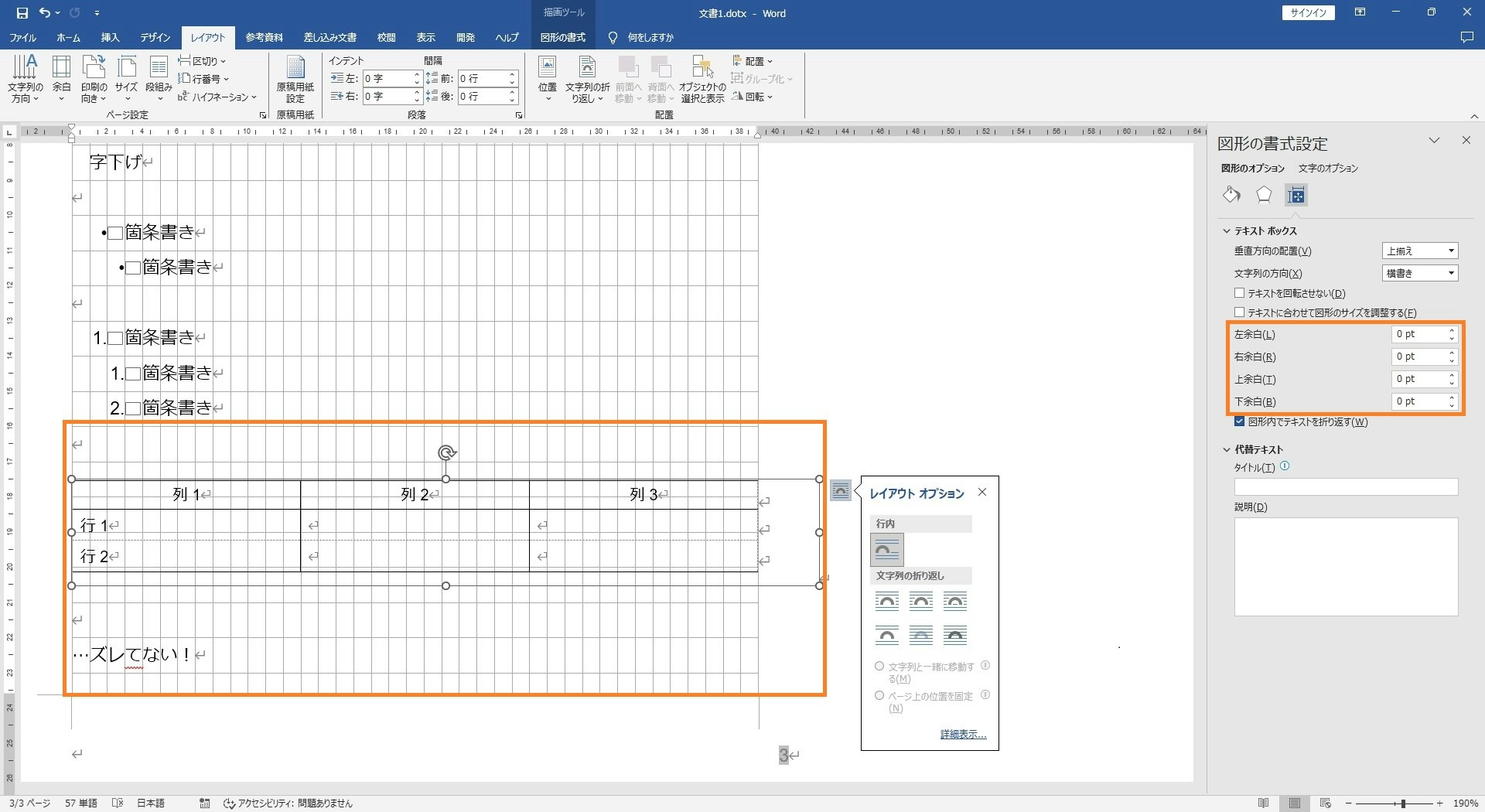The height and width of the screenshot is (812, 1485).
Task: Open the margins (余白) menu
Action: [61, 79]
